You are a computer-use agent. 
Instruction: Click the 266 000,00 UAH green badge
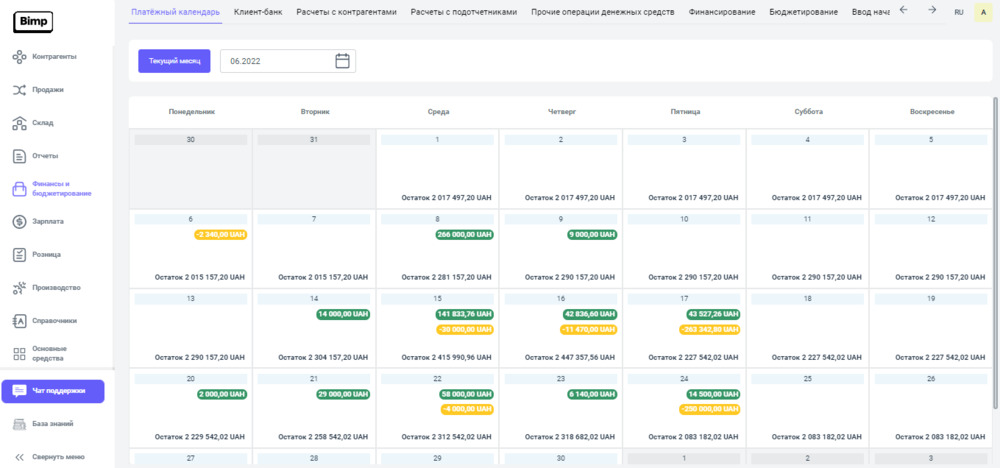[464, 234]
